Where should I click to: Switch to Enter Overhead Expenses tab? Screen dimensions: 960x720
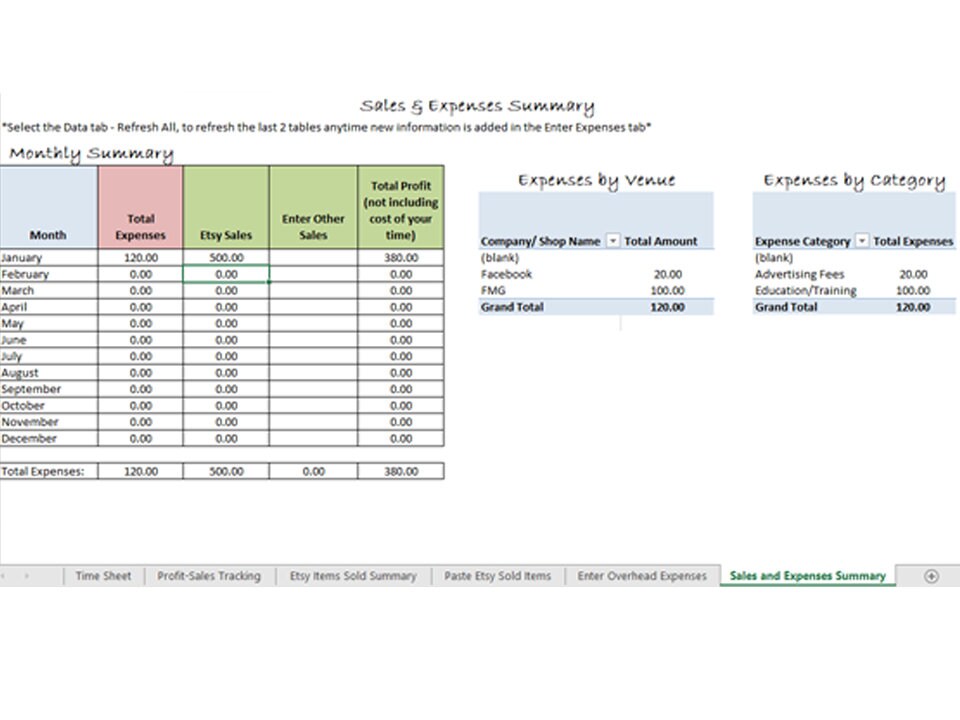click(x=641, y=576)
